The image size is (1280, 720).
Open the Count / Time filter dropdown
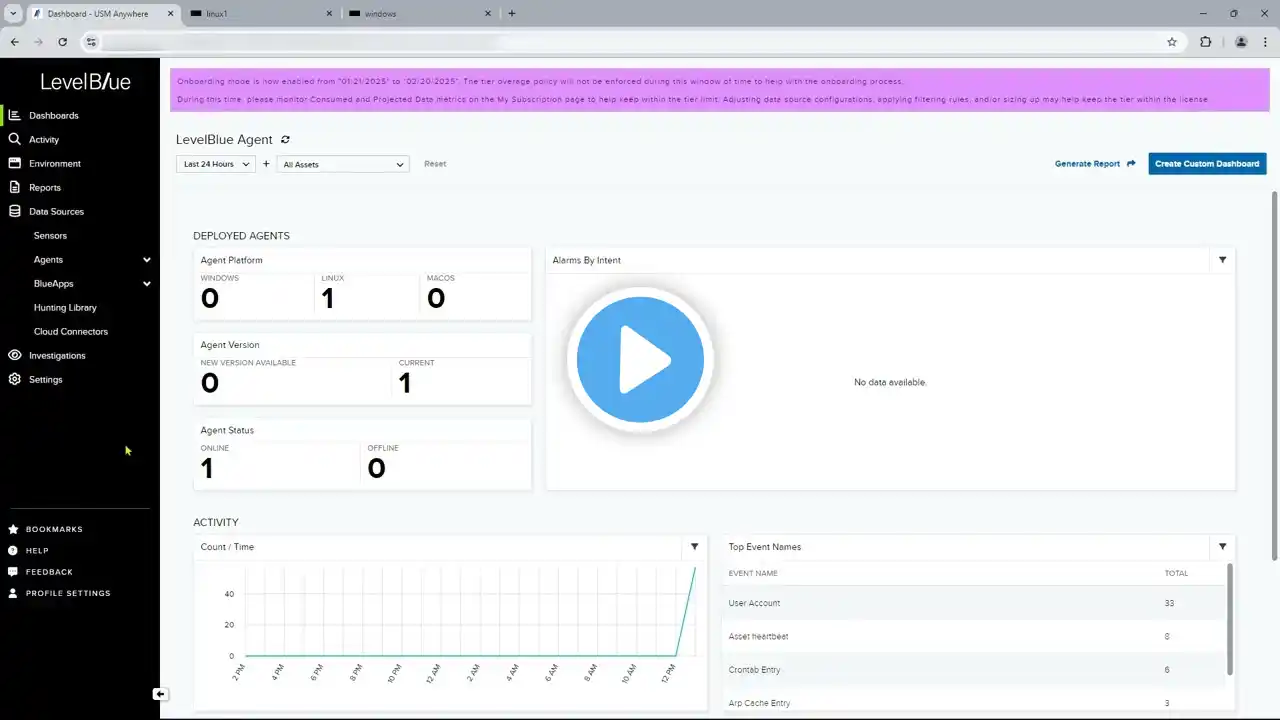694,547
